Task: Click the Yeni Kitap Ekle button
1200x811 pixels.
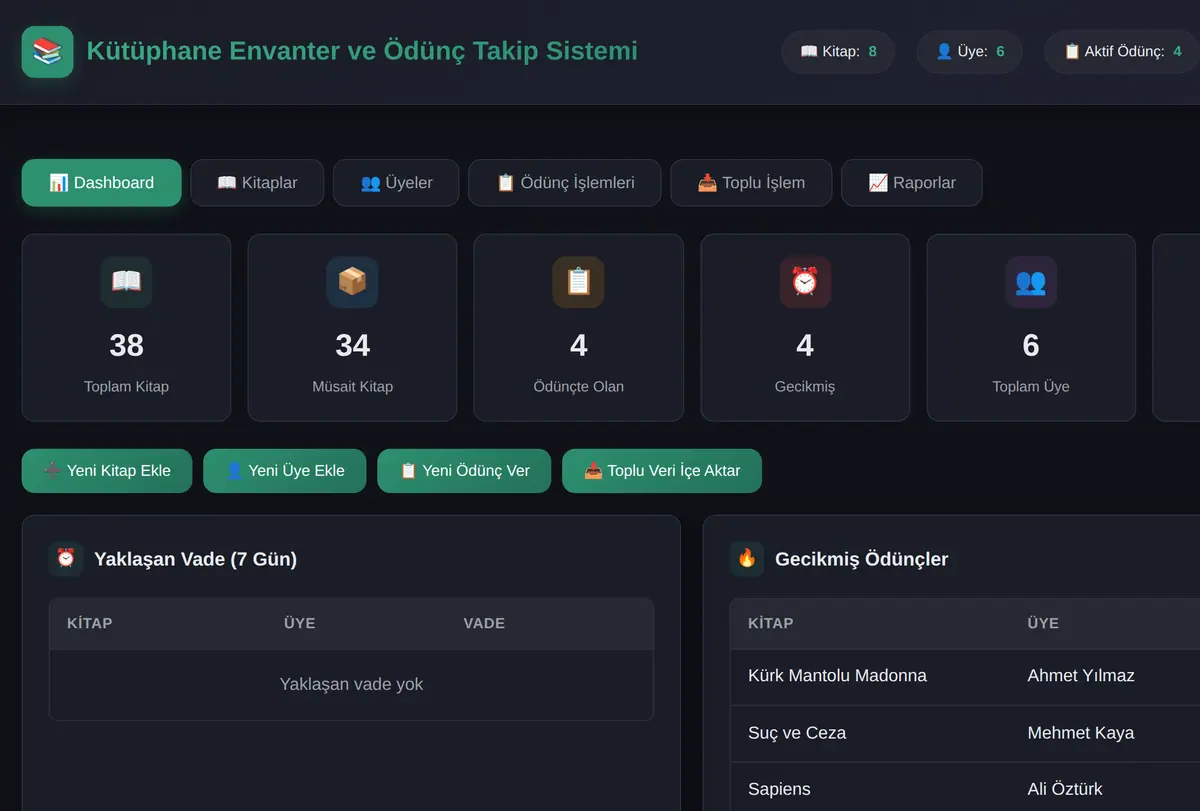Action: (x=107, y=471)
